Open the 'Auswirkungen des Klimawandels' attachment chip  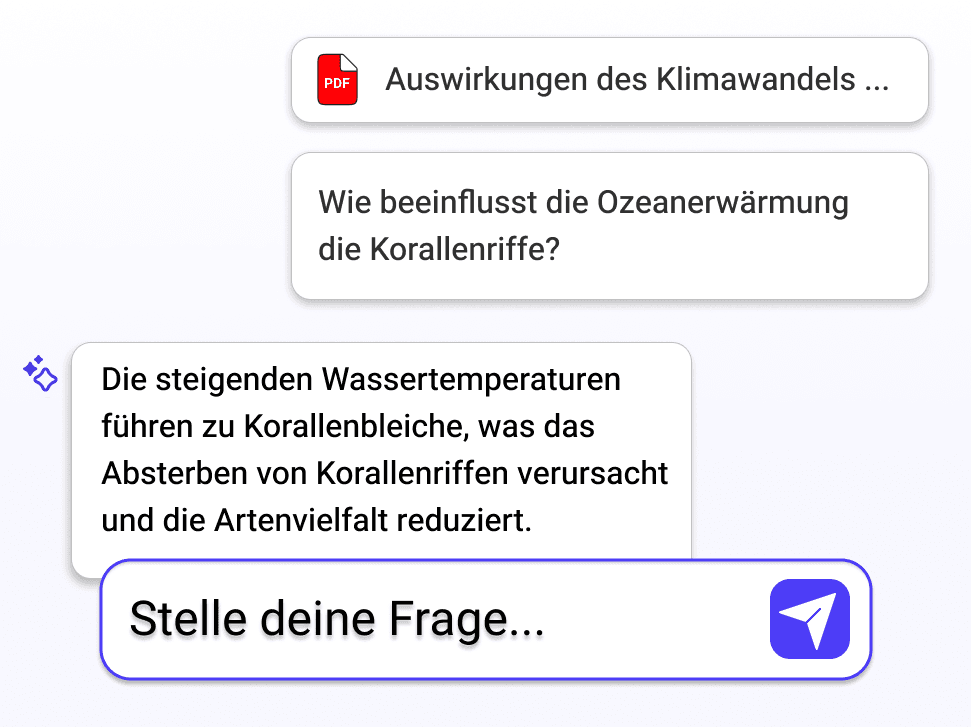point(610,80)
